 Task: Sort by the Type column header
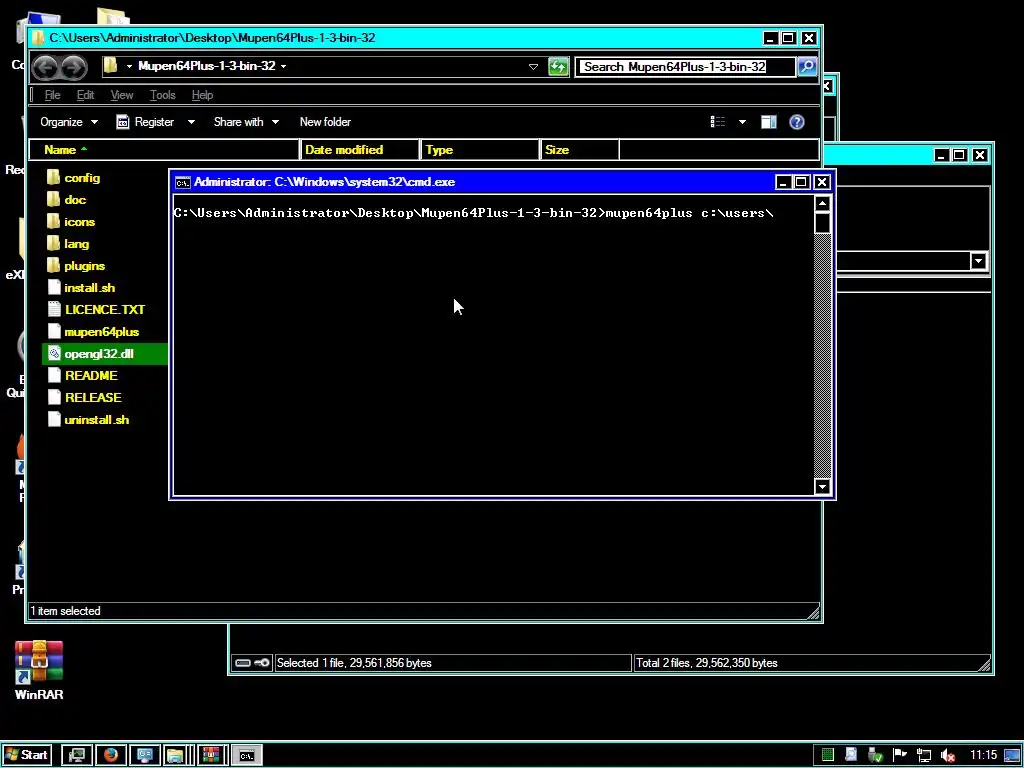click(480, 150)
